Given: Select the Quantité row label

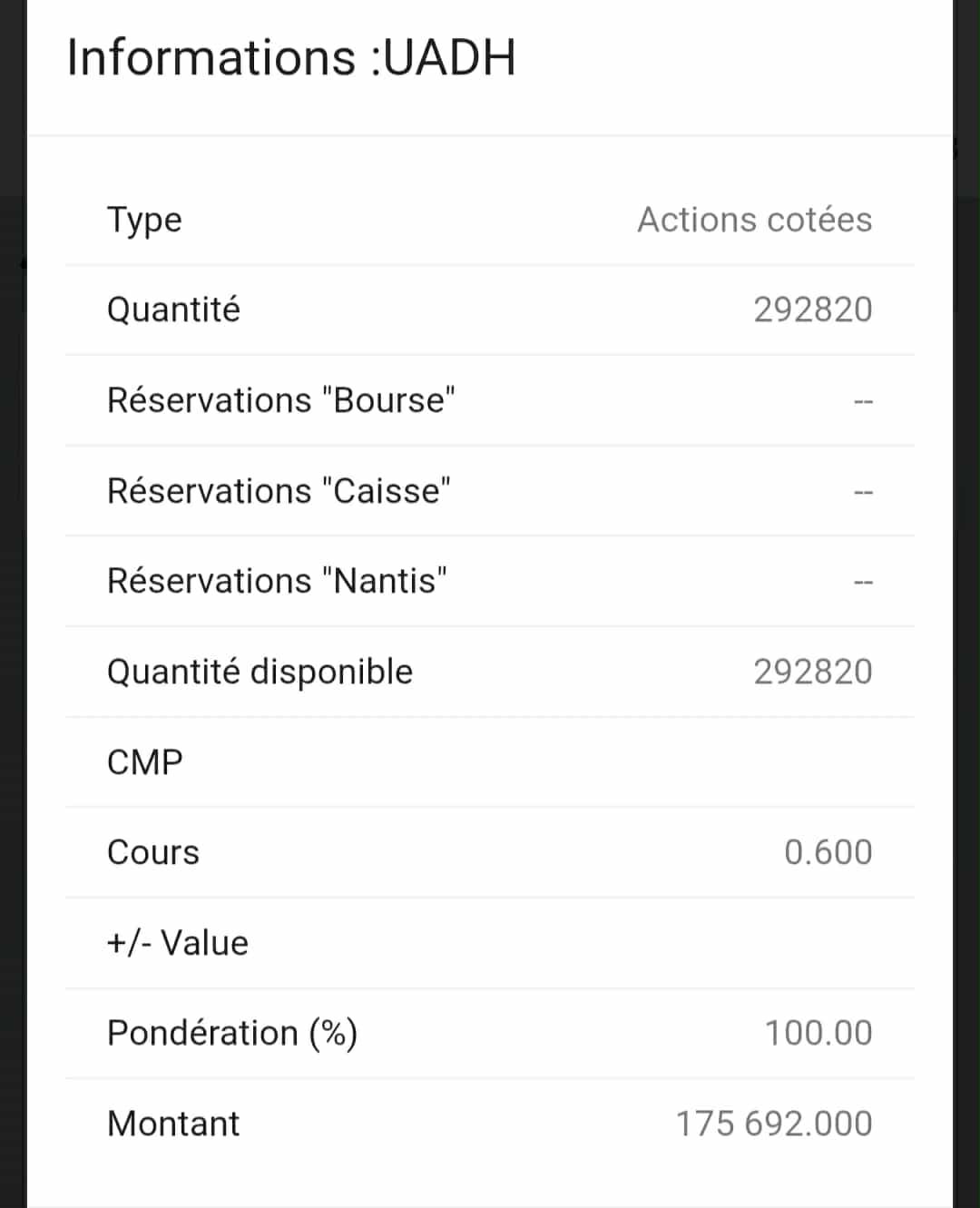Looking at the screenshot, I should tap(173, 309).
